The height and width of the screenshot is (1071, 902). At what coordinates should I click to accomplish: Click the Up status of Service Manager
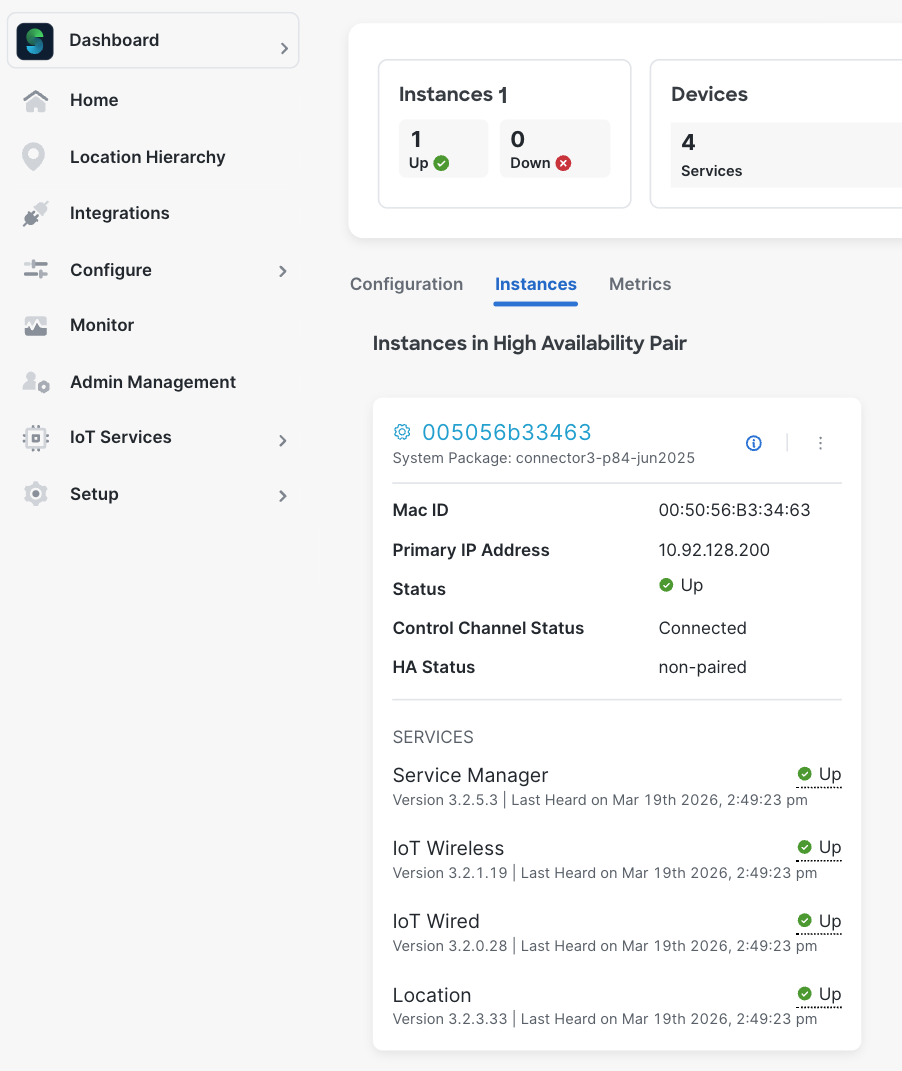tap(820, 774)
